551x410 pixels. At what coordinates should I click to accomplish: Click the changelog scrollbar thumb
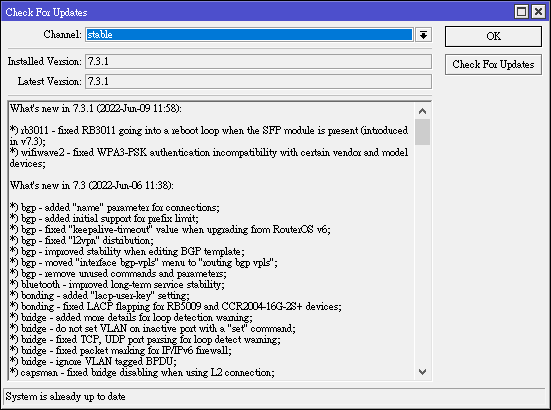click(x=422, y=132)
